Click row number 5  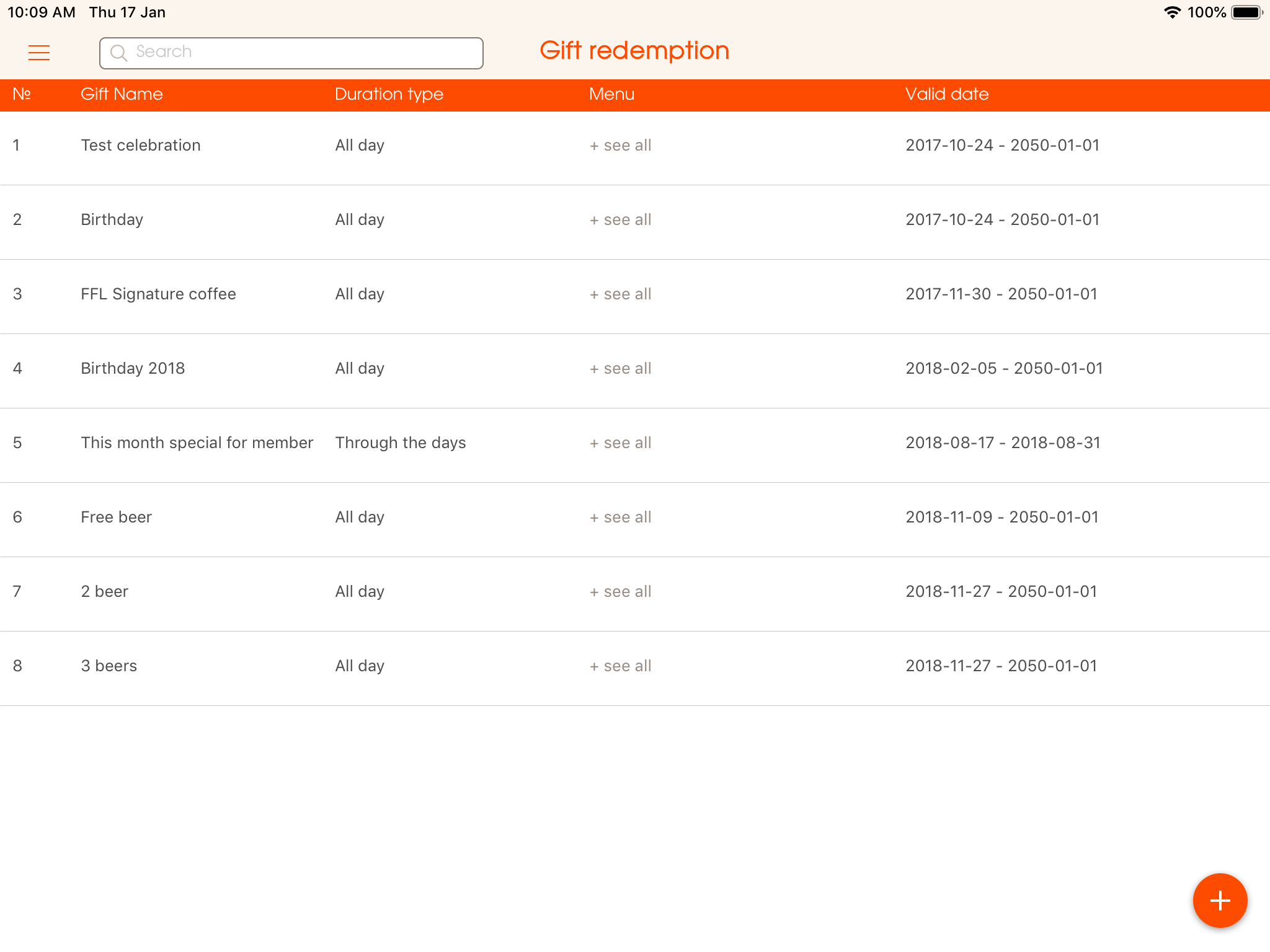coord(17,443)
